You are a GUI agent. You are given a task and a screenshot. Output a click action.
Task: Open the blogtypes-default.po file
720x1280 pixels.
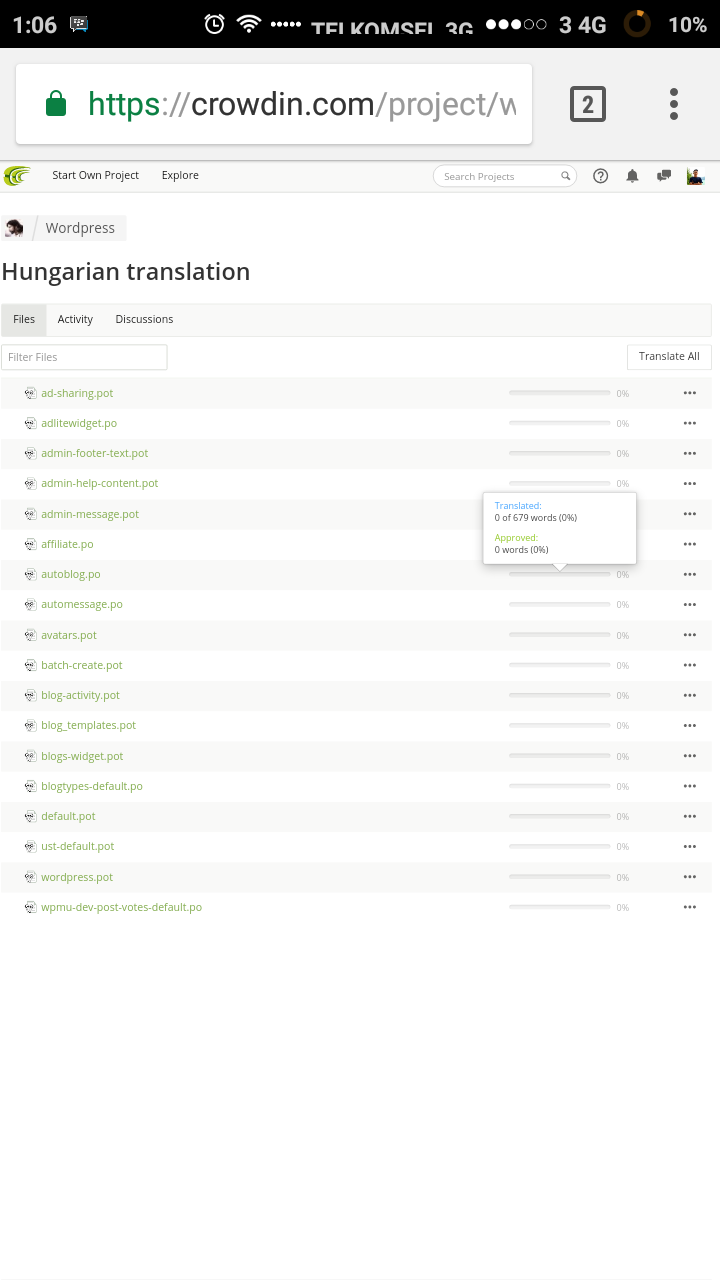pyautogui.click(x=91, y=786)
